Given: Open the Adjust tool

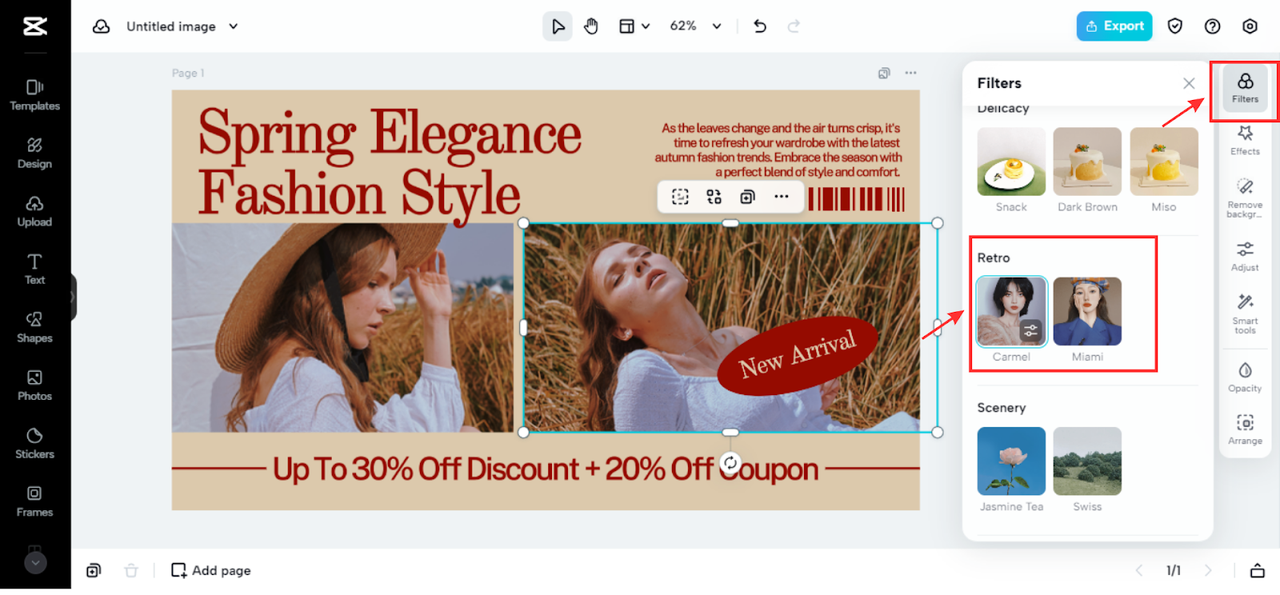Looking at the screenshot, I should [1245, 256].
